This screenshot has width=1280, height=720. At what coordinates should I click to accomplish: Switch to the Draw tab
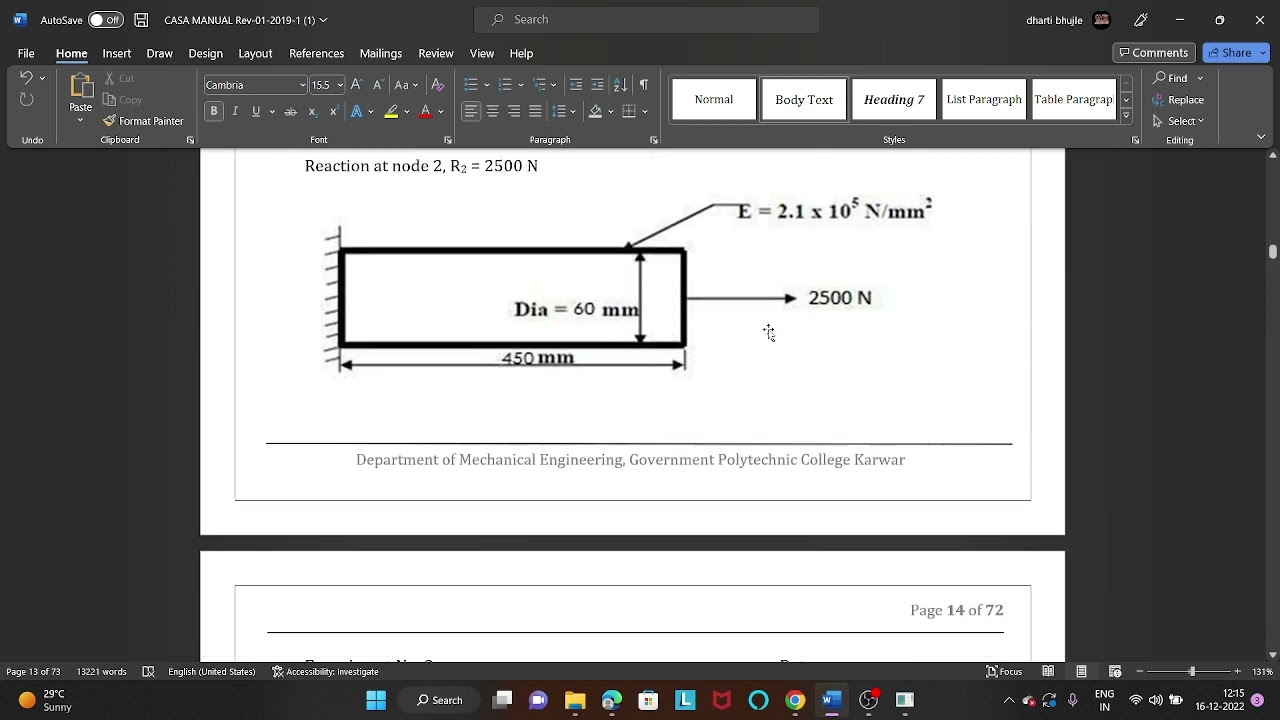click(159, 53)
